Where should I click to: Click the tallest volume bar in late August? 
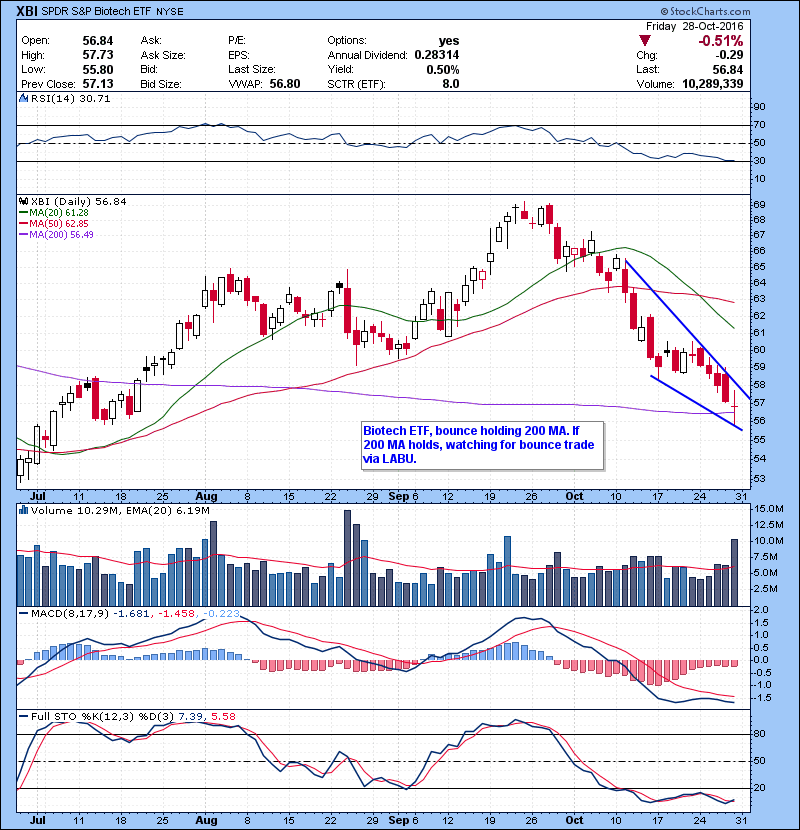[347, 558]
